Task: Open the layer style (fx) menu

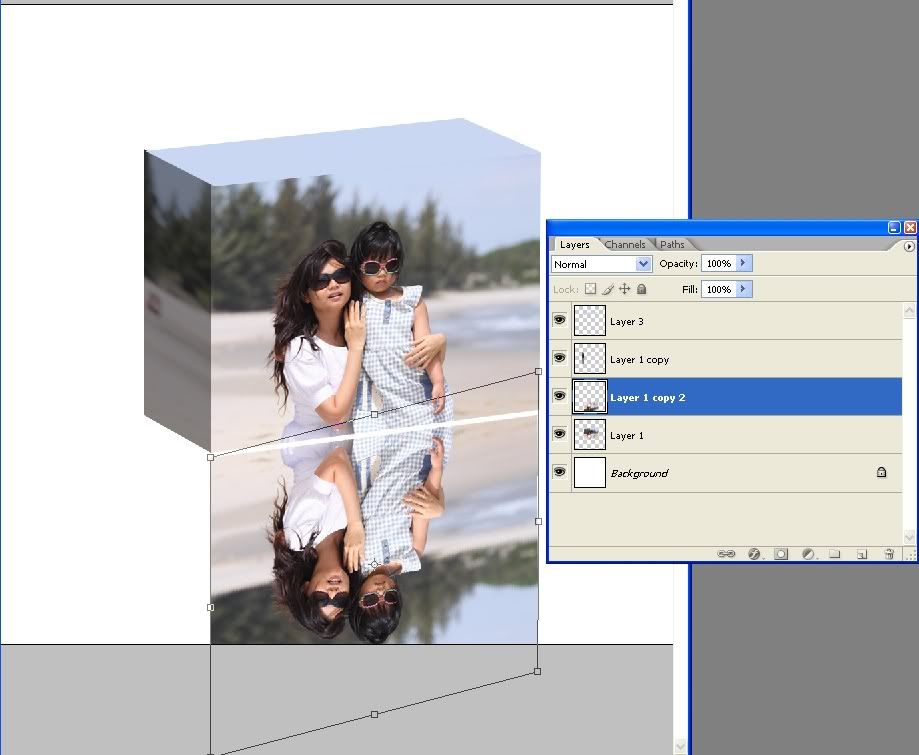Action: coord(754,553)
